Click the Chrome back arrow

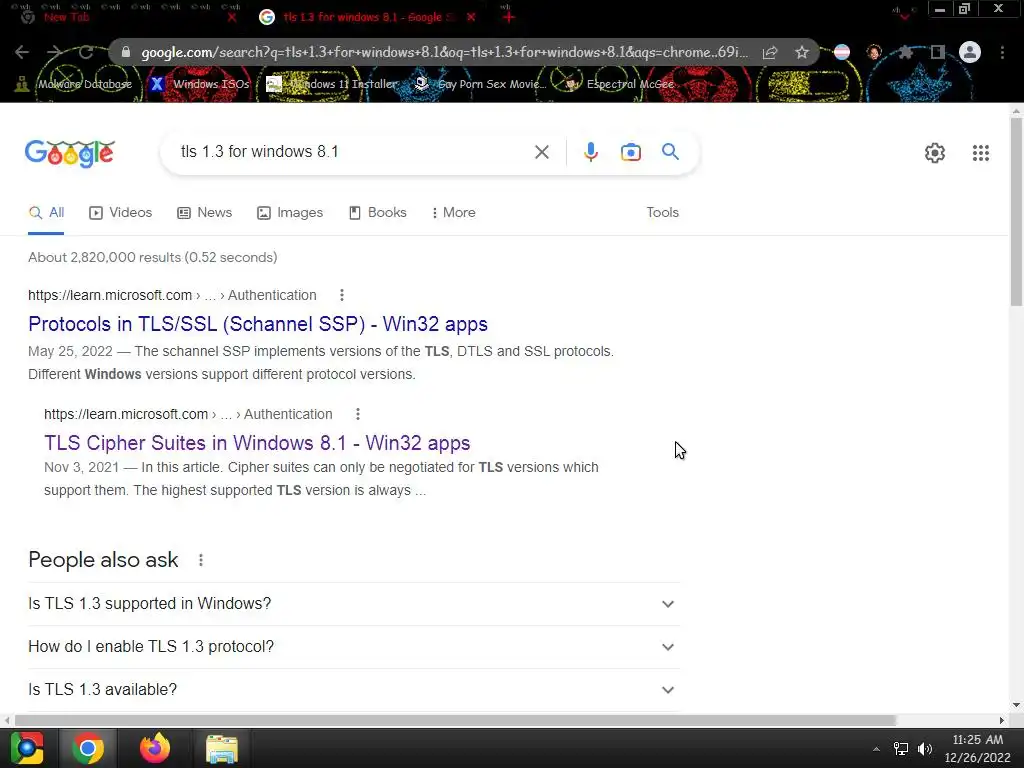[22, 52]
